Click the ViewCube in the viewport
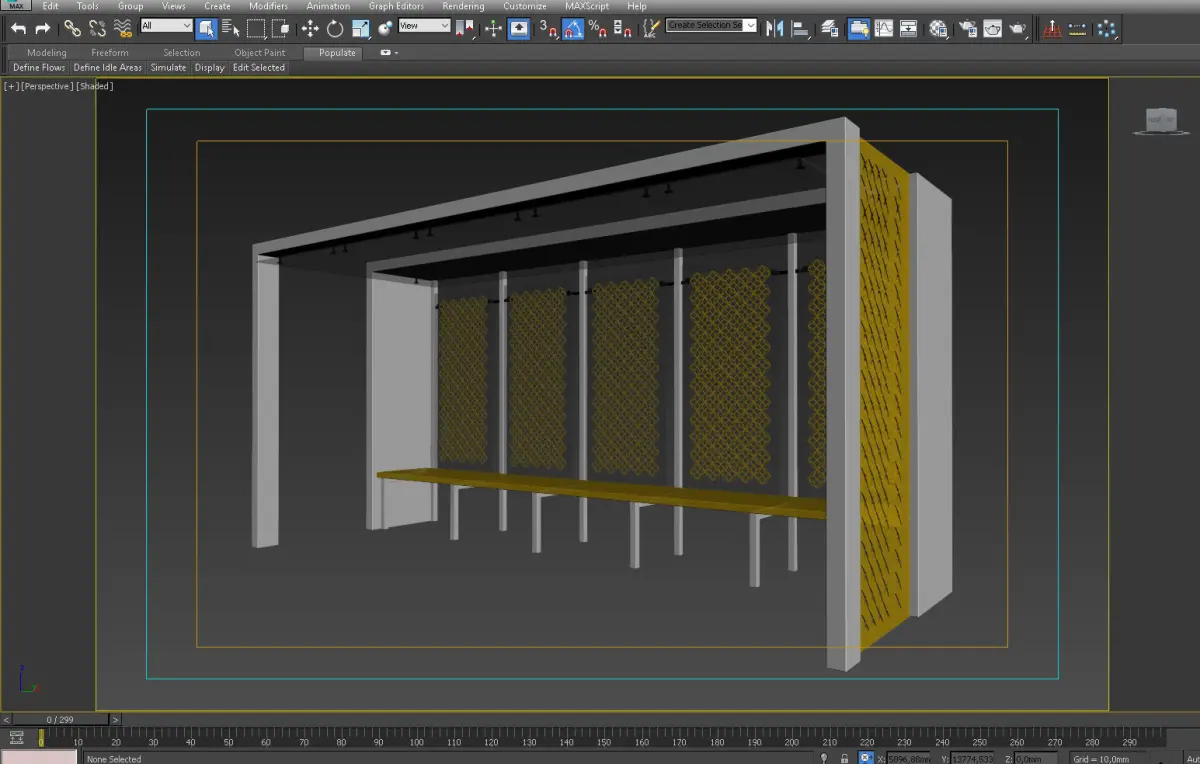The image size is (1200, 764). click(x=1160, y=120)
